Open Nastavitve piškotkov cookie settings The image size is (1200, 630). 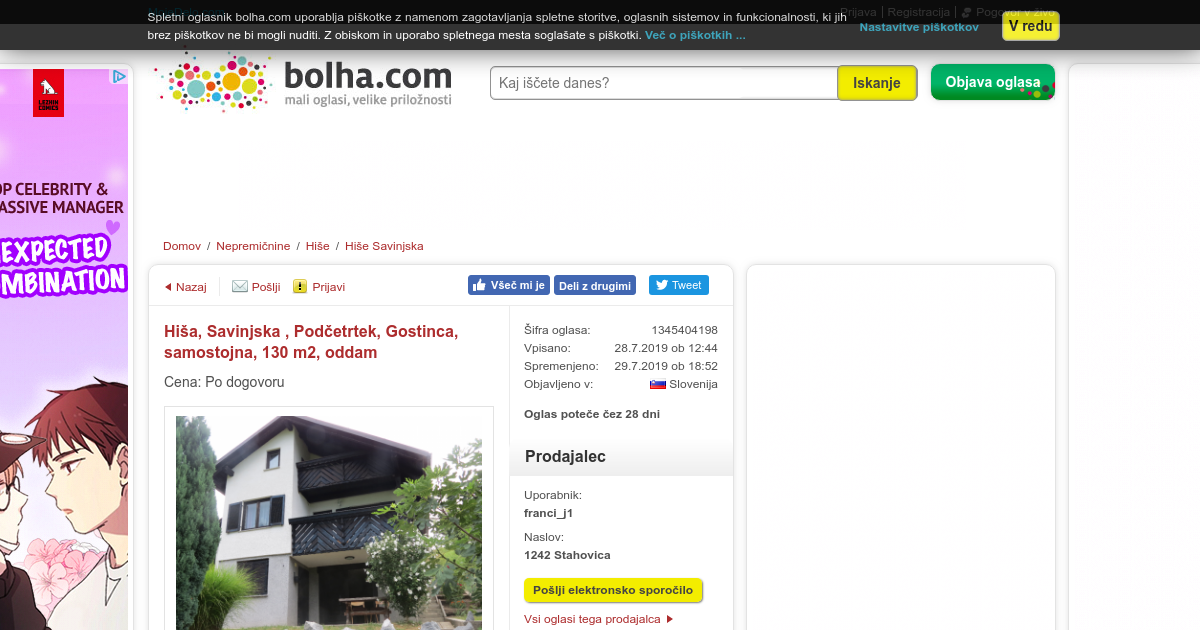[x=919, y=27]
